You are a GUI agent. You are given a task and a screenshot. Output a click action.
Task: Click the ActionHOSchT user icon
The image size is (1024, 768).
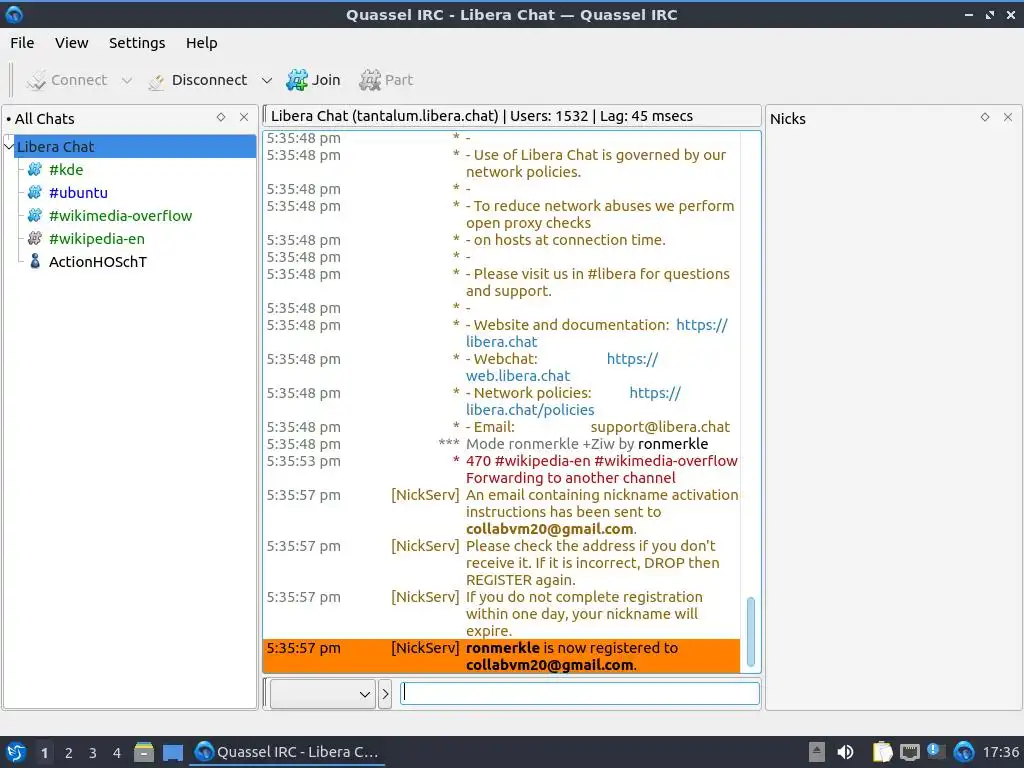click(35, 262)
